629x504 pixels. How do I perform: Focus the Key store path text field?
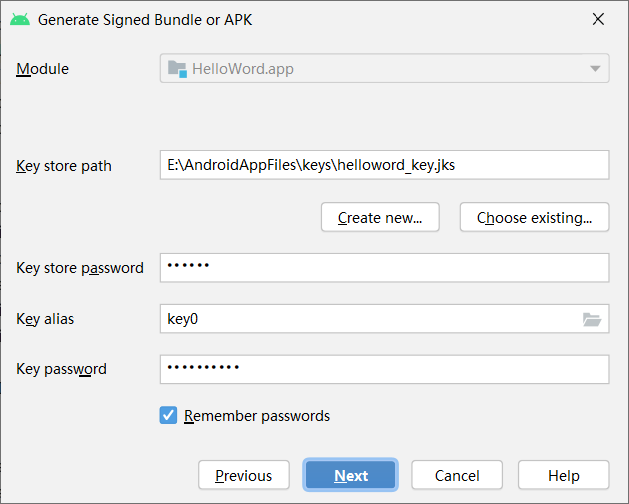pos(384,165)
